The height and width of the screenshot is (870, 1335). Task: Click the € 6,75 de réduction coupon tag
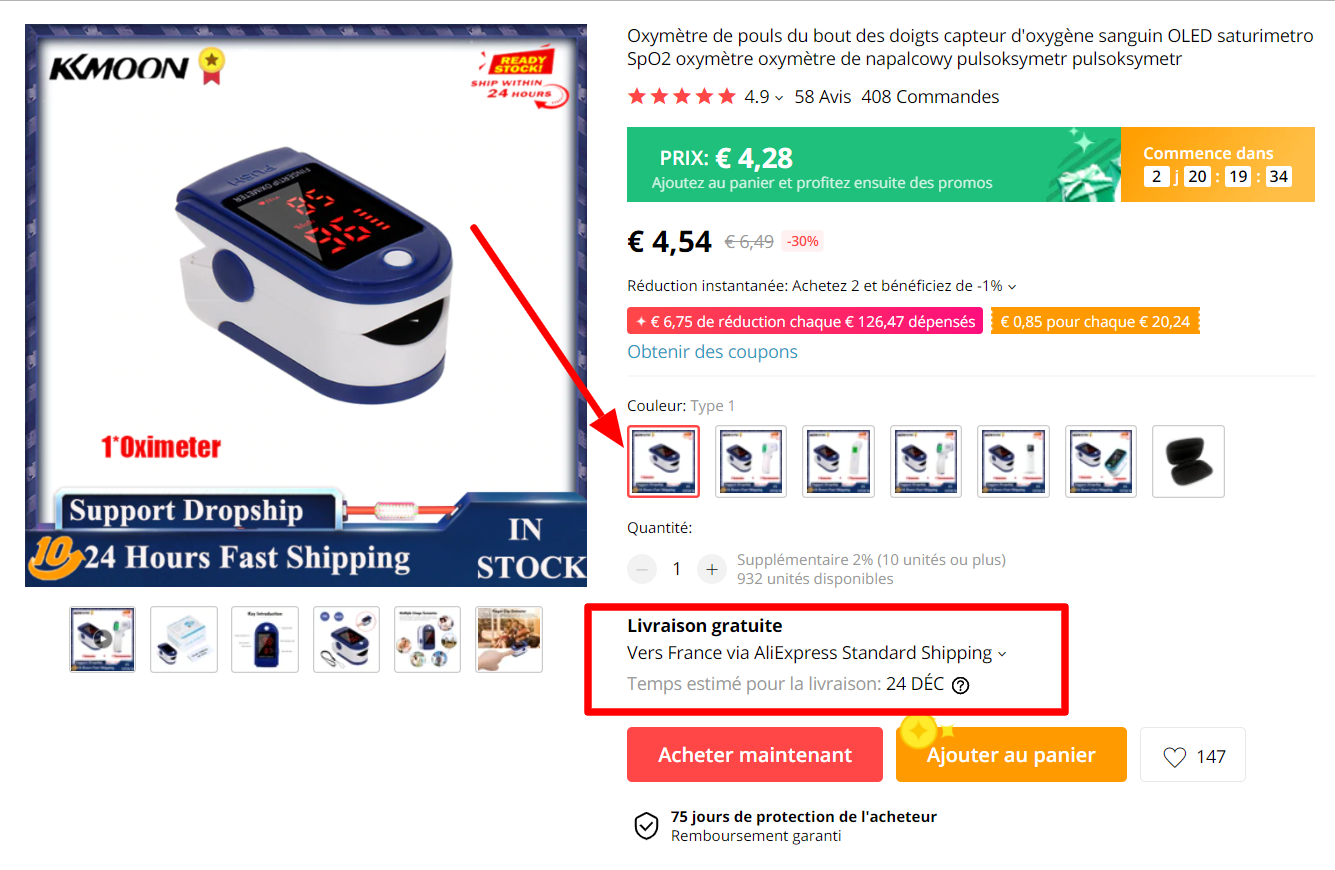(805, 321)
